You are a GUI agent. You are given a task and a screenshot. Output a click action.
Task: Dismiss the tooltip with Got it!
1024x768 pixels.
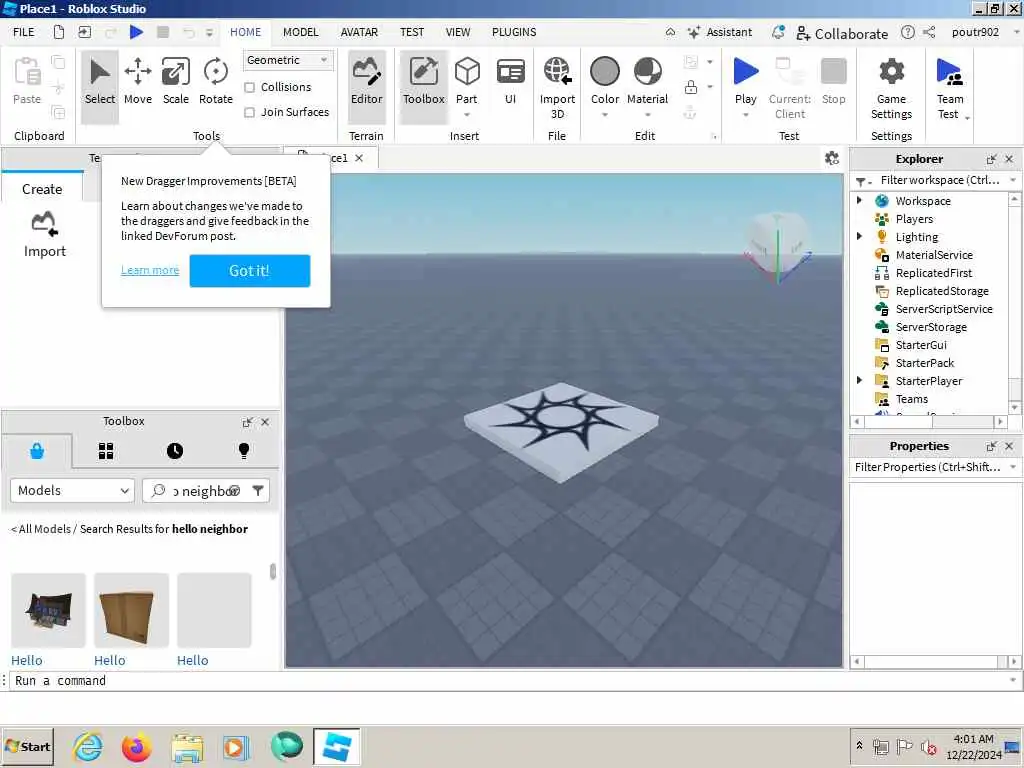249,270
